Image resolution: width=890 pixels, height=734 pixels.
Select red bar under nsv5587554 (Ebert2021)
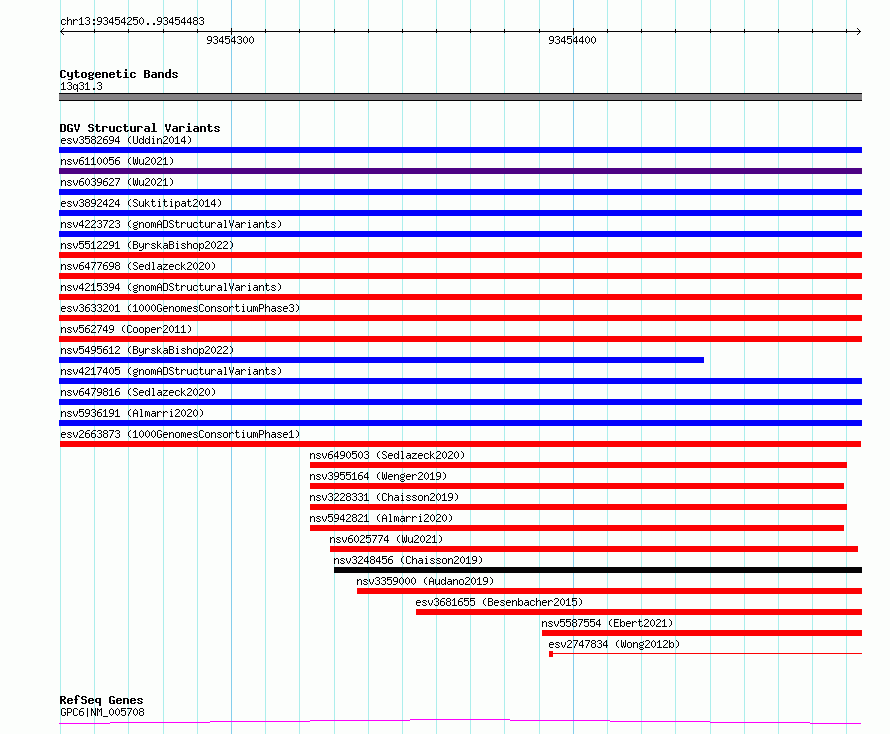click(x=702, y=633)
